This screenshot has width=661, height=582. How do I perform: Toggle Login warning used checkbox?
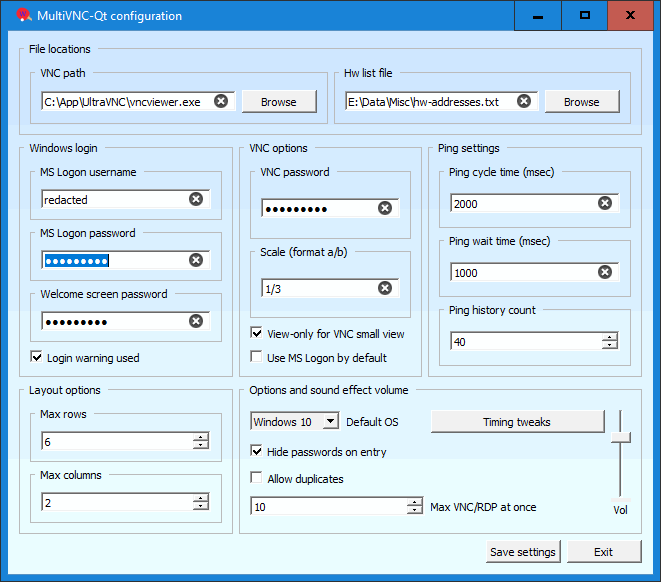coord(37,357)
